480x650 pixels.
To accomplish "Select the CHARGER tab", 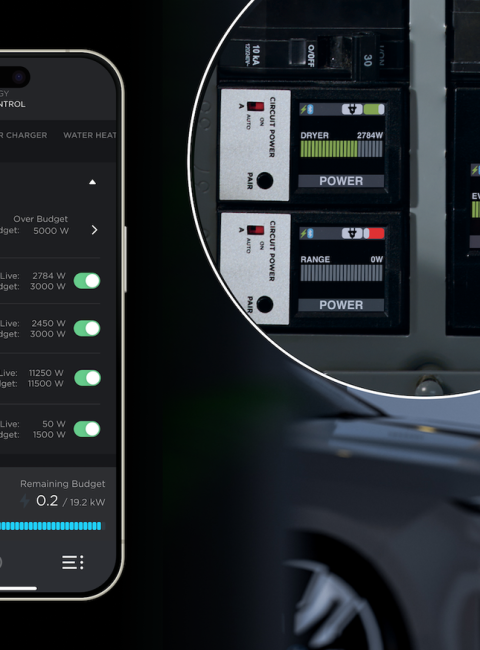I will point(24,135).
